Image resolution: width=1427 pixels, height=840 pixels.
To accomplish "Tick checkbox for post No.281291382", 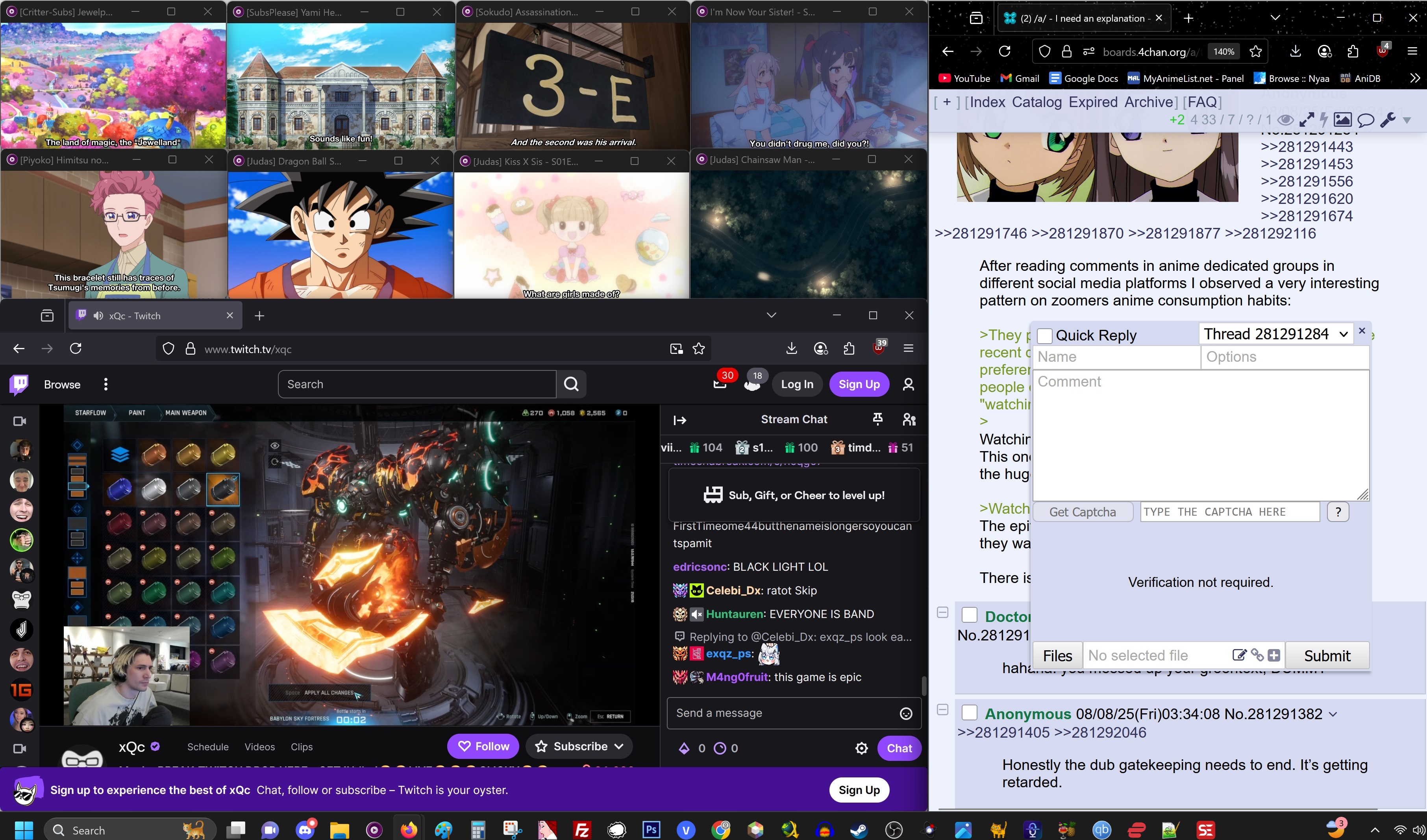I will point(970,712).
